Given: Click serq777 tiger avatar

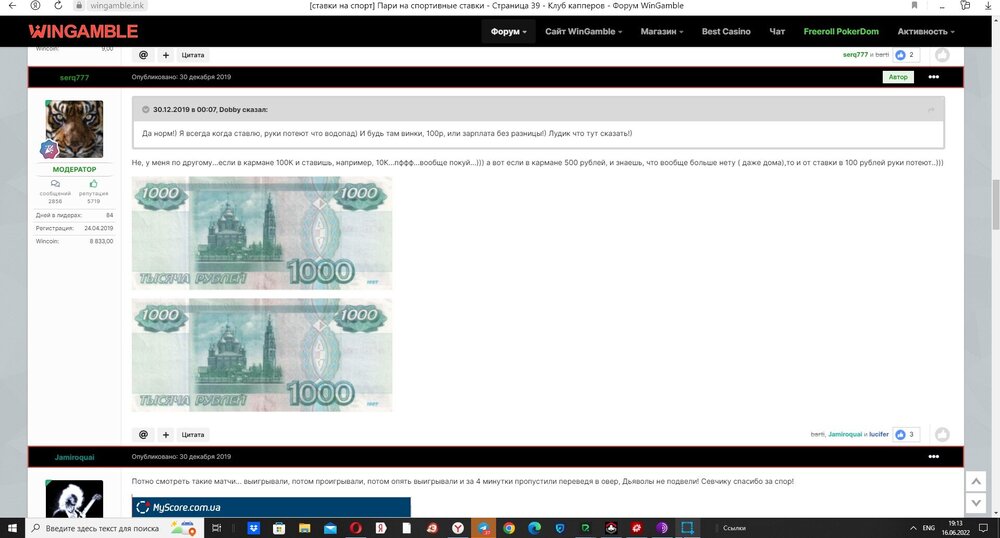Looking at the screenshot, I should (x=74, y=129).
